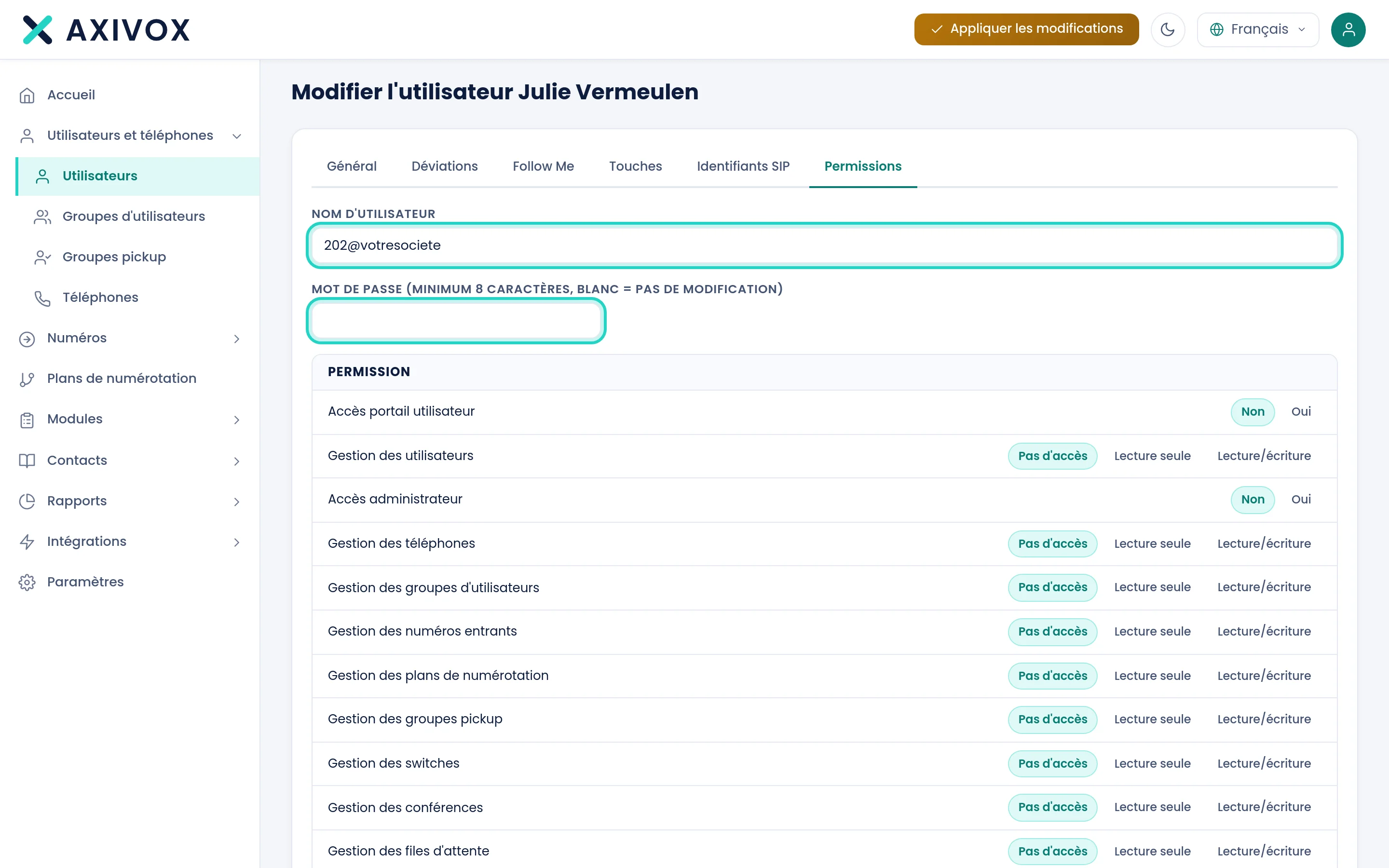Select Lecture/écriture for Gestion des switches
Viewport: 1389px width, 868px height.
point(1264,763)
